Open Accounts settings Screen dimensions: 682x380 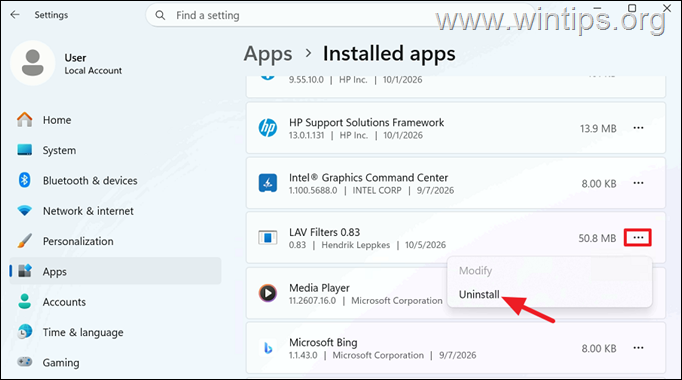tap(115, 302)
